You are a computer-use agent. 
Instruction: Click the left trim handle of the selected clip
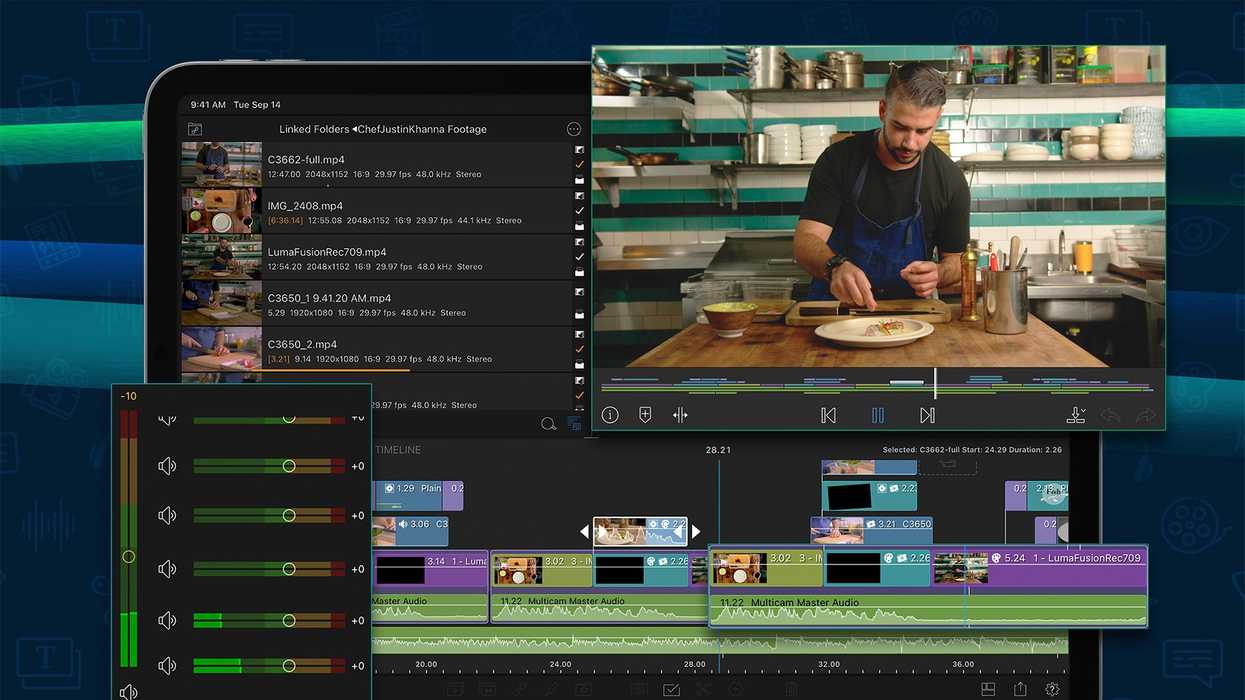[x=586, y=532]
